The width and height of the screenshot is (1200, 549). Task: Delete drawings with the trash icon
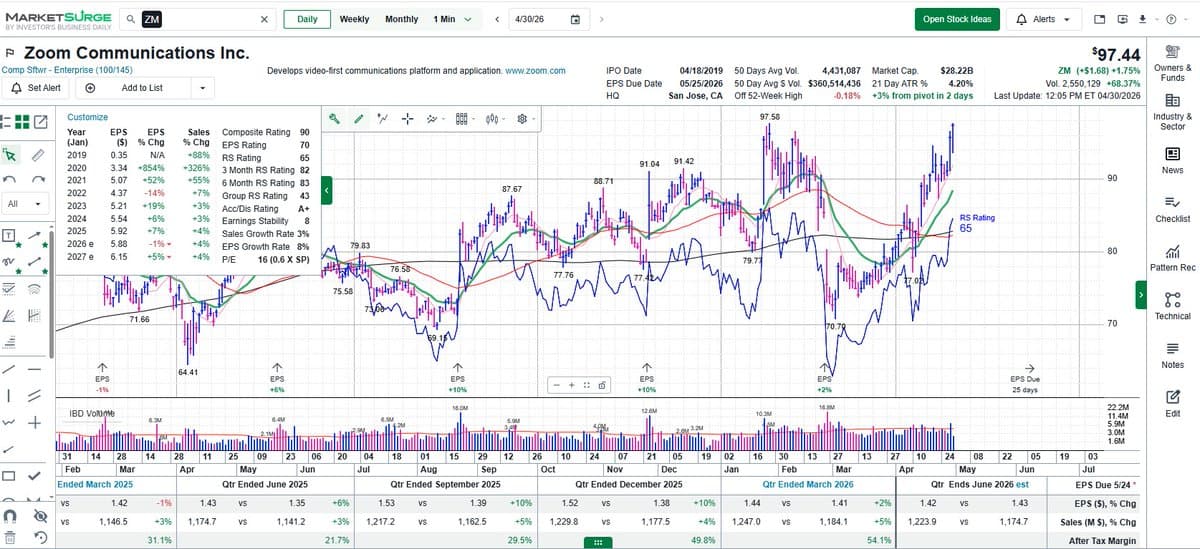click(x=11, y=539)
